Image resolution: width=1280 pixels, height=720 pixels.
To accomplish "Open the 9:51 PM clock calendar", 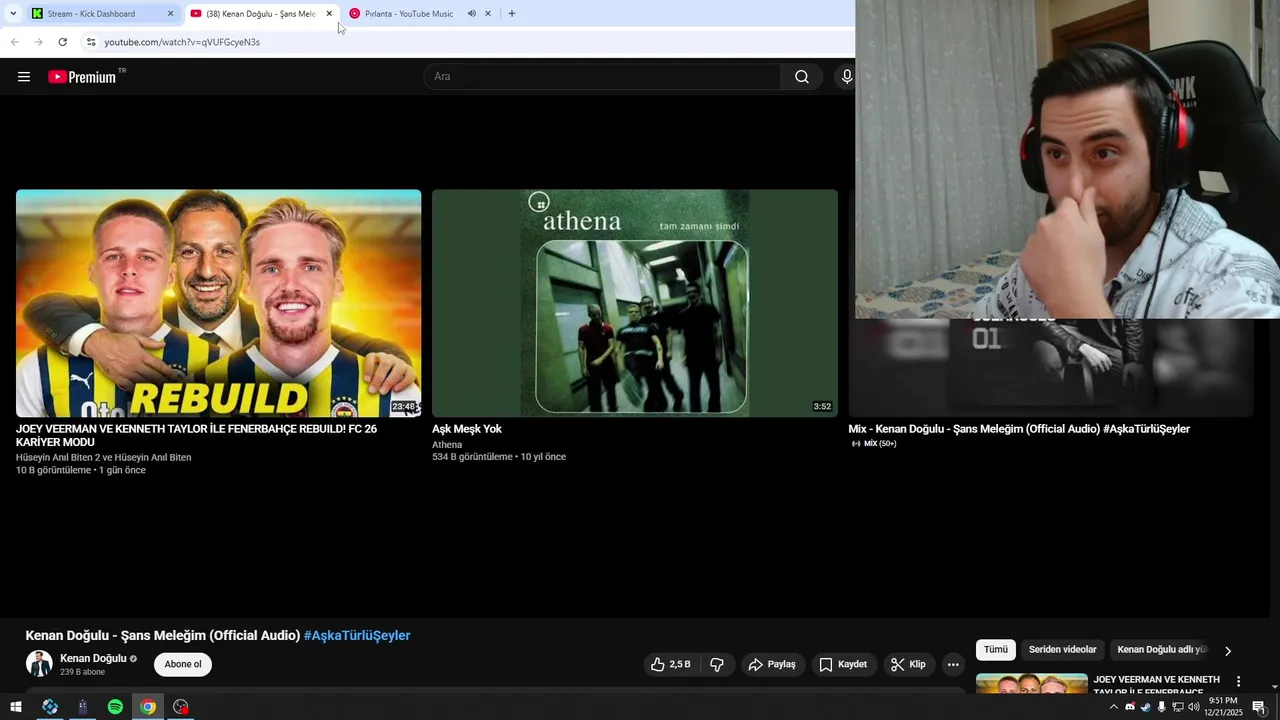I will 1223,707.
